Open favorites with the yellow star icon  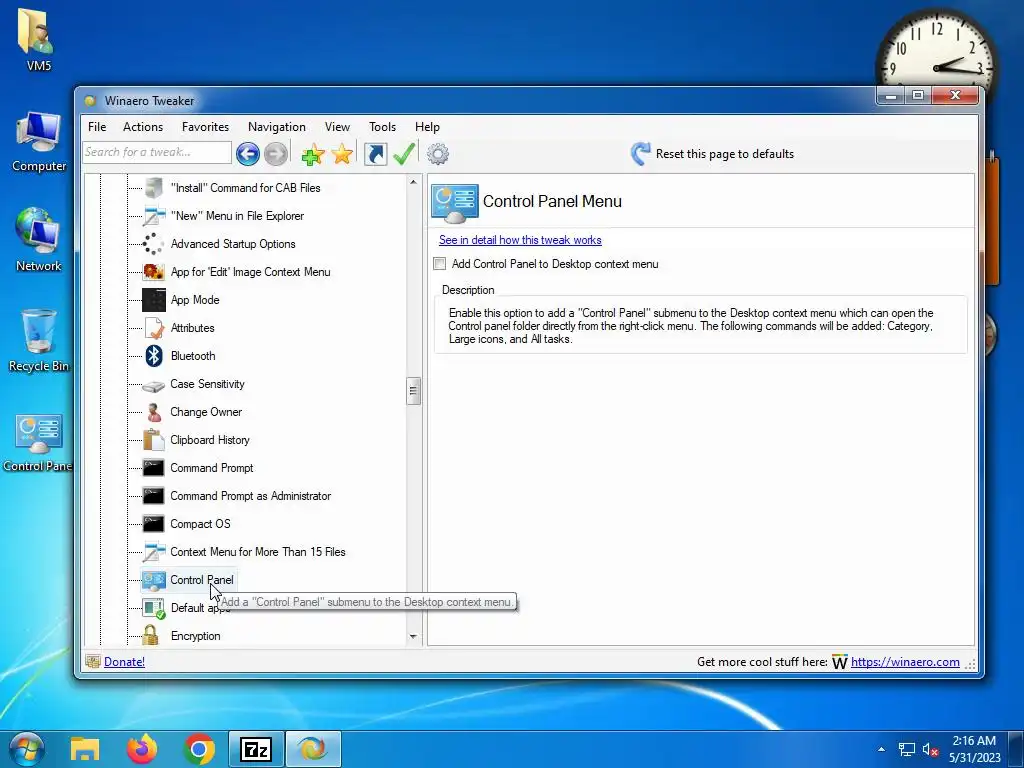(x=342, y=154)
